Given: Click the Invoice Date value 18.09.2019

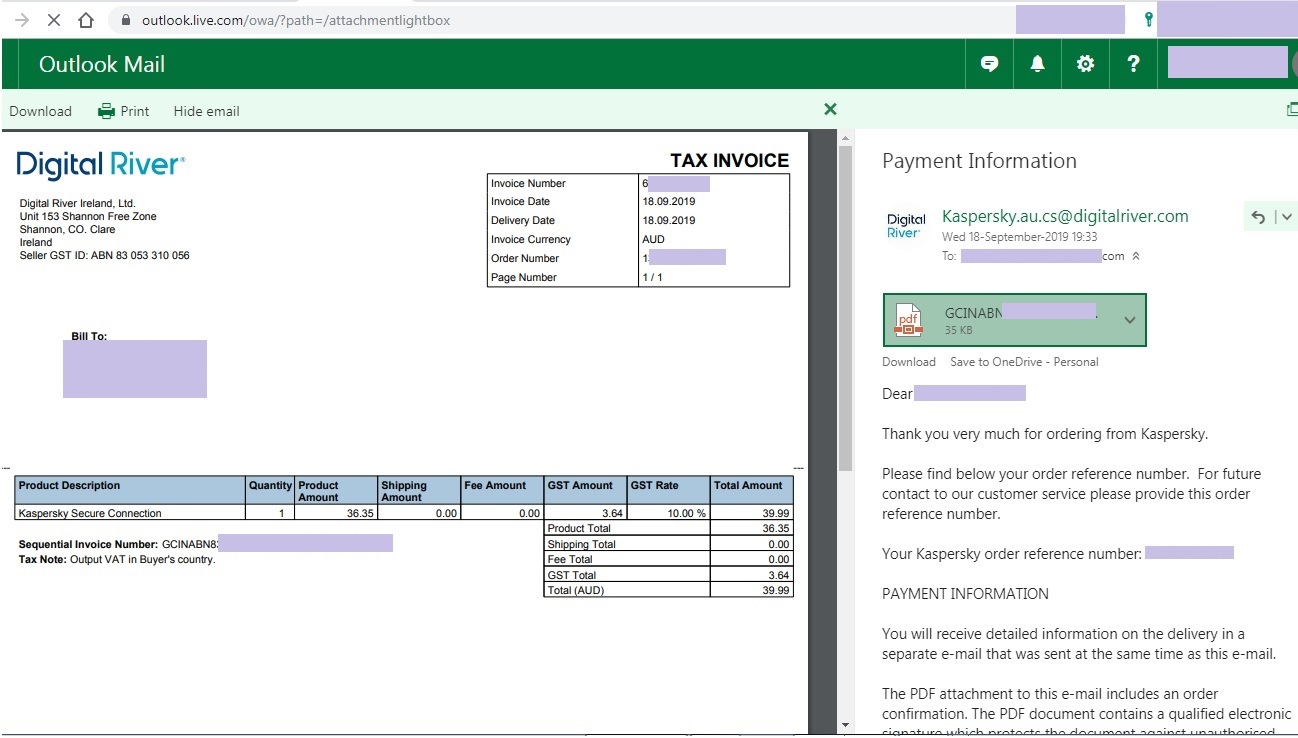Looking at the screenshot, I should 669,202.
